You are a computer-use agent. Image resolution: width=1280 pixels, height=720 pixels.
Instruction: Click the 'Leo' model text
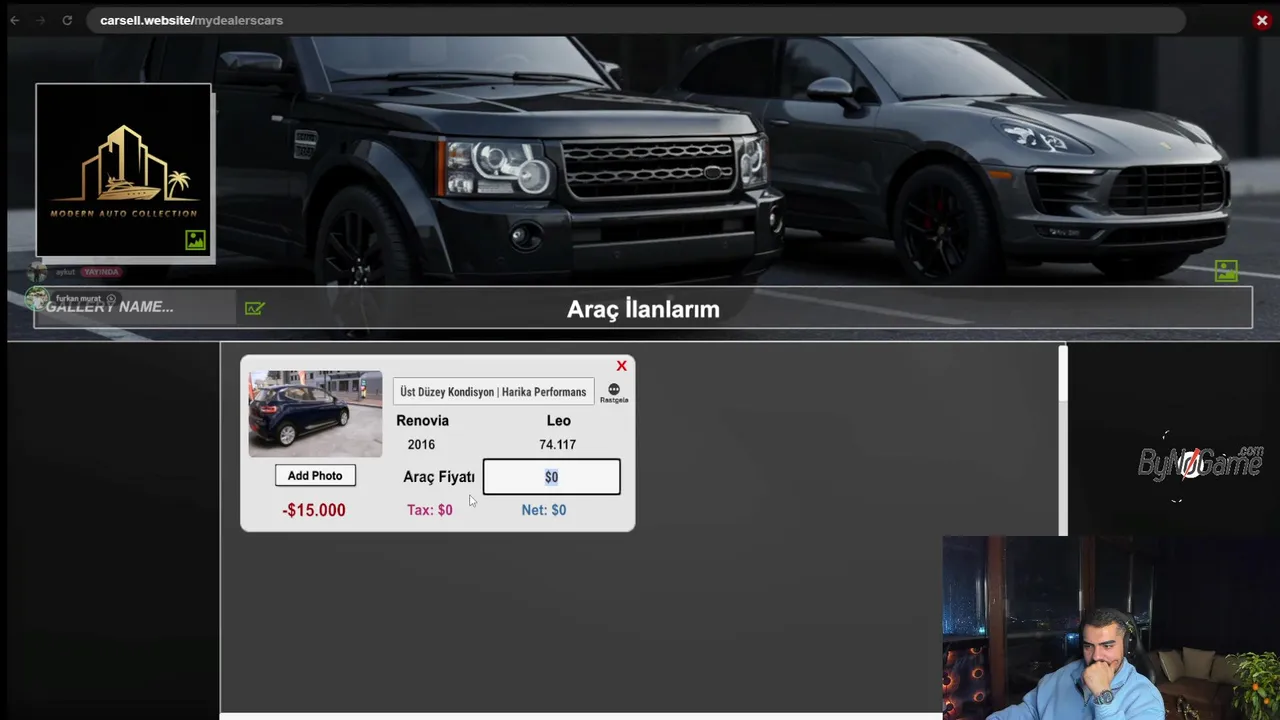[558, 421]
